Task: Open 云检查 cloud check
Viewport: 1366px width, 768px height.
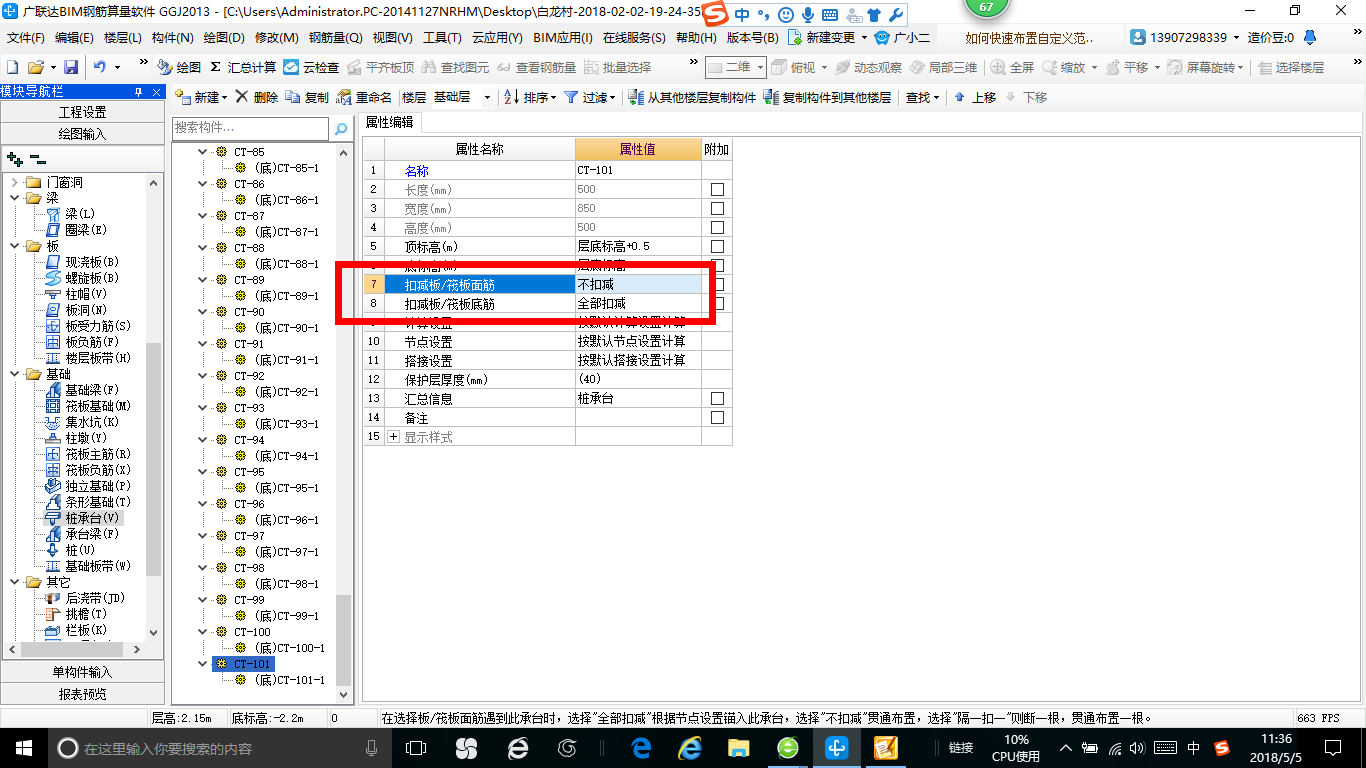Action: [311, 67]
